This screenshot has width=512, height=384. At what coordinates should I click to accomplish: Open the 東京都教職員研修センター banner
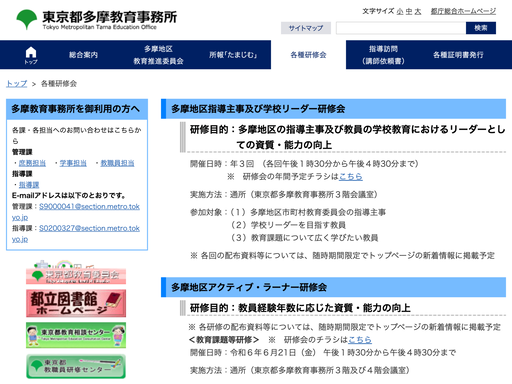pos(76,366)
